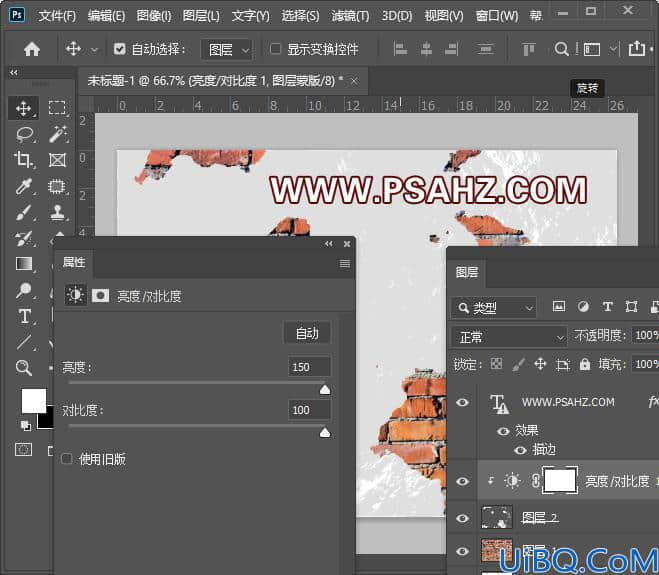The image size is (659, 575).
Task: Select the Clone Stamp tool
Action: click(58, 212)
